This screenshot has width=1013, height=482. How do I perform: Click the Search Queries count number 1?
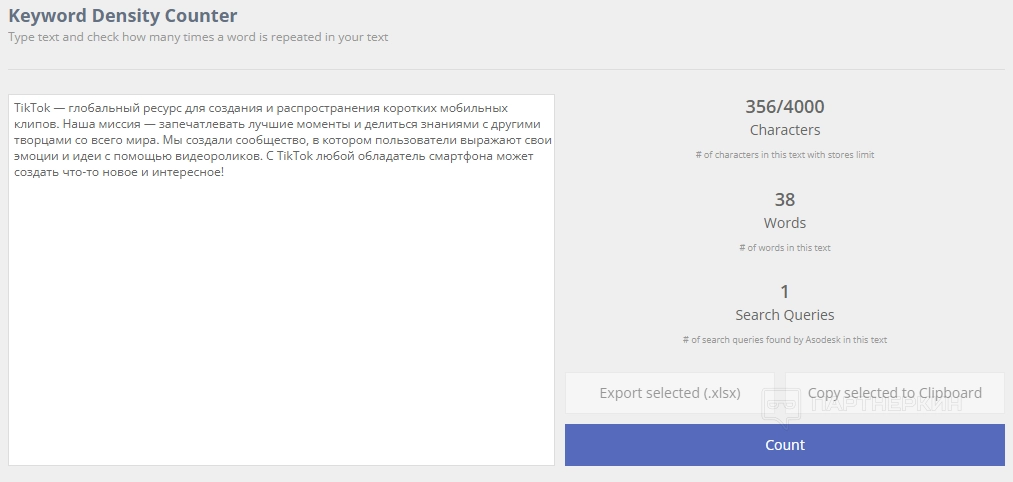point(784,292)
